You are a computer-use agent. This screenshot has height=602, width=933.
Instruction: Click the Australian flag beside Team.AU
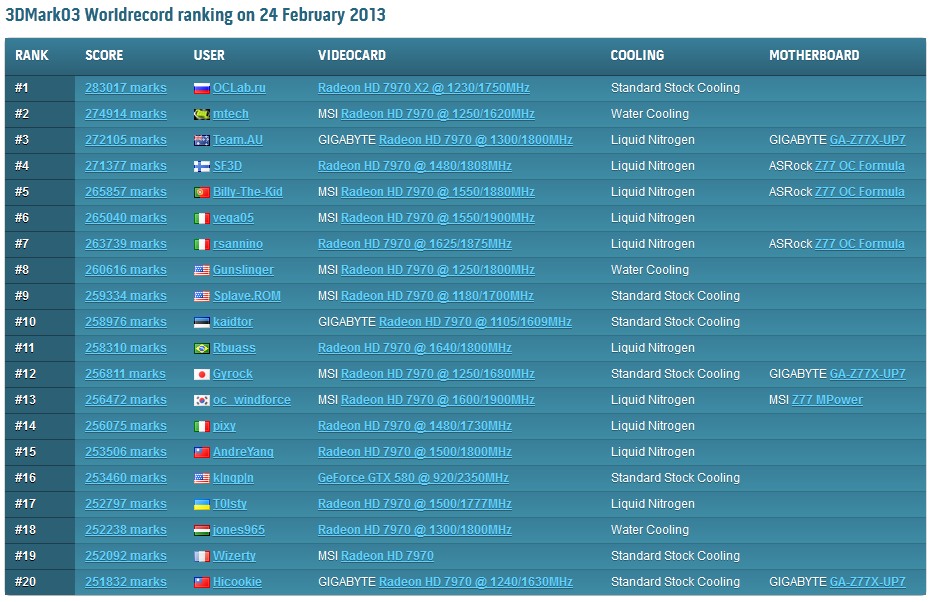[x=202, y=140]
